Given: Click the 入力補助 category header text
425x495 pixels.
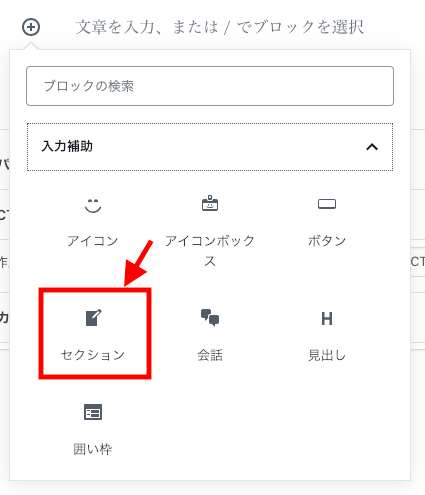Looking at the screenshot, I should (x=67, y=146).
